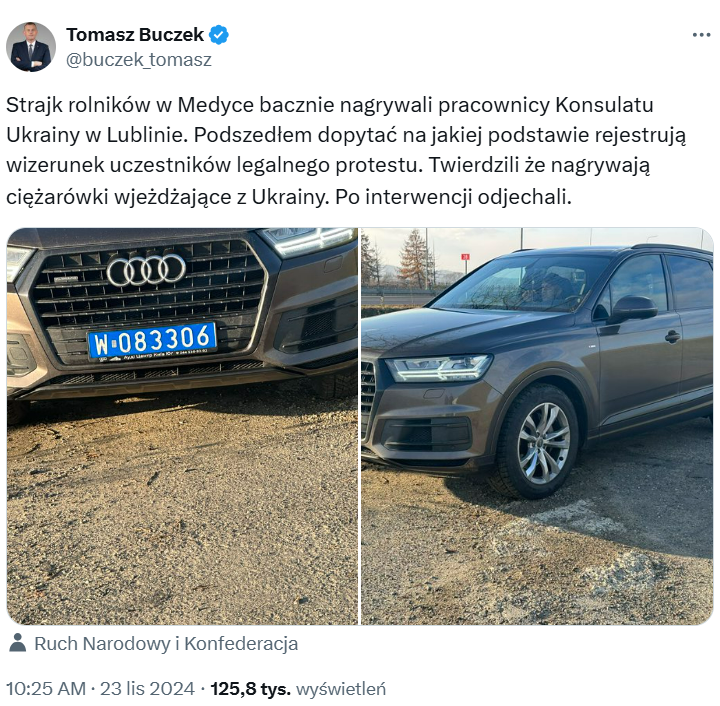Click the LED headlight in side-view photo
Viewport: 720px width, 706px height.
click(x=438, y=368)
